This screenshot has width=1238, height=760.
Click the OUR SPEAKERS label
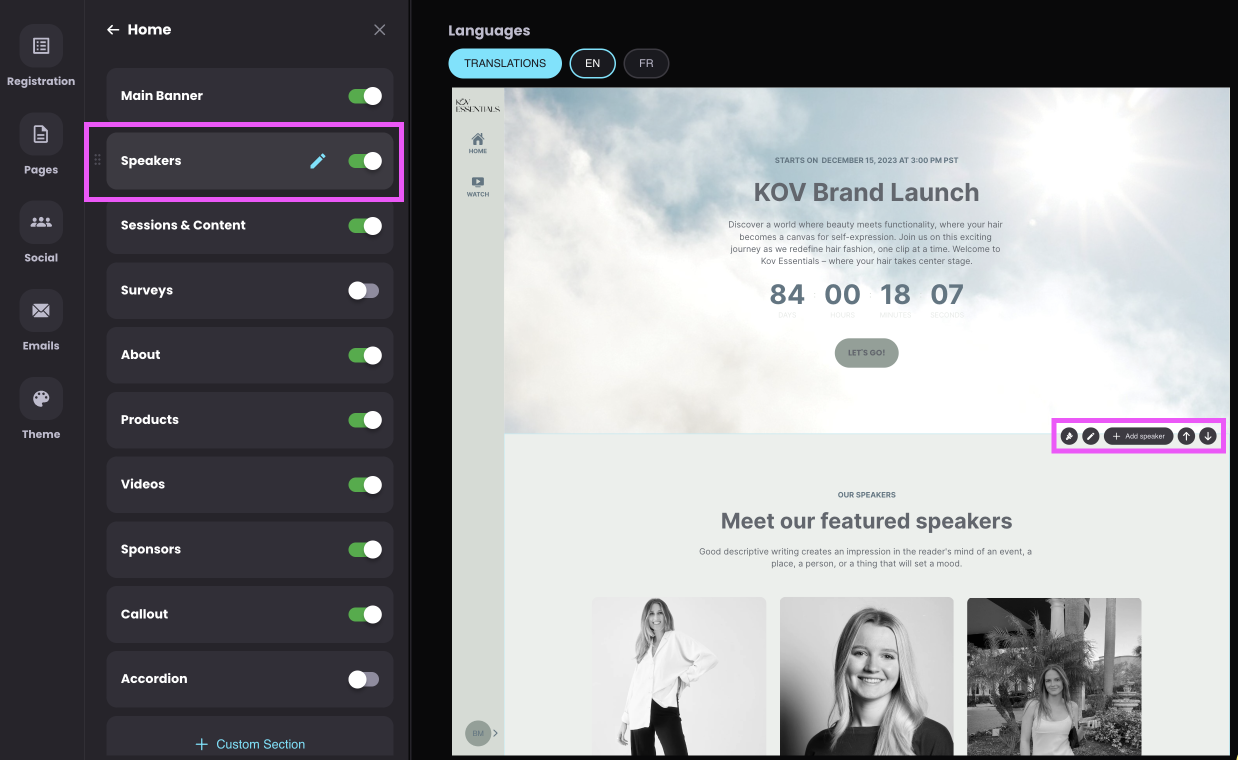click(867, 495)
